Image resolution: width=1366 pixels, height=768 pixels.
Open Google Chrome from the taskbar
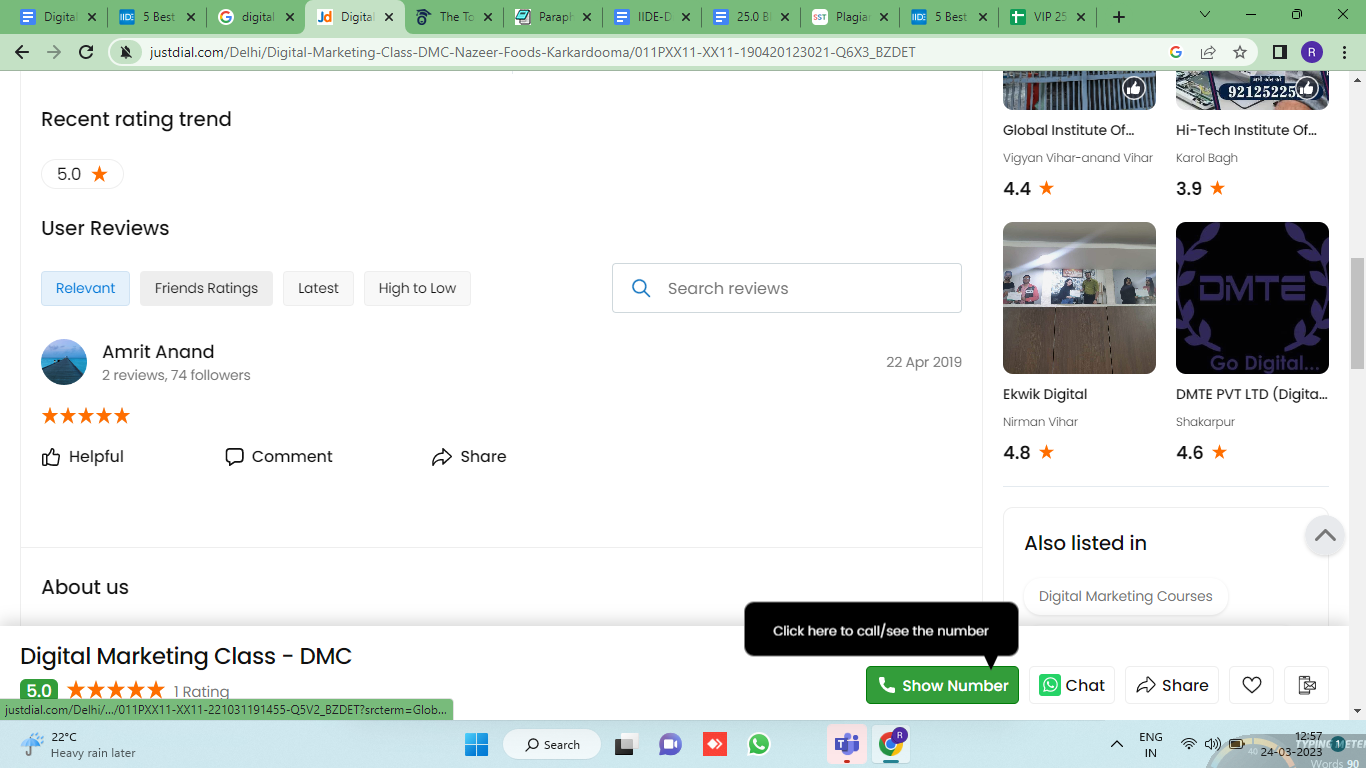pos(891,744)
